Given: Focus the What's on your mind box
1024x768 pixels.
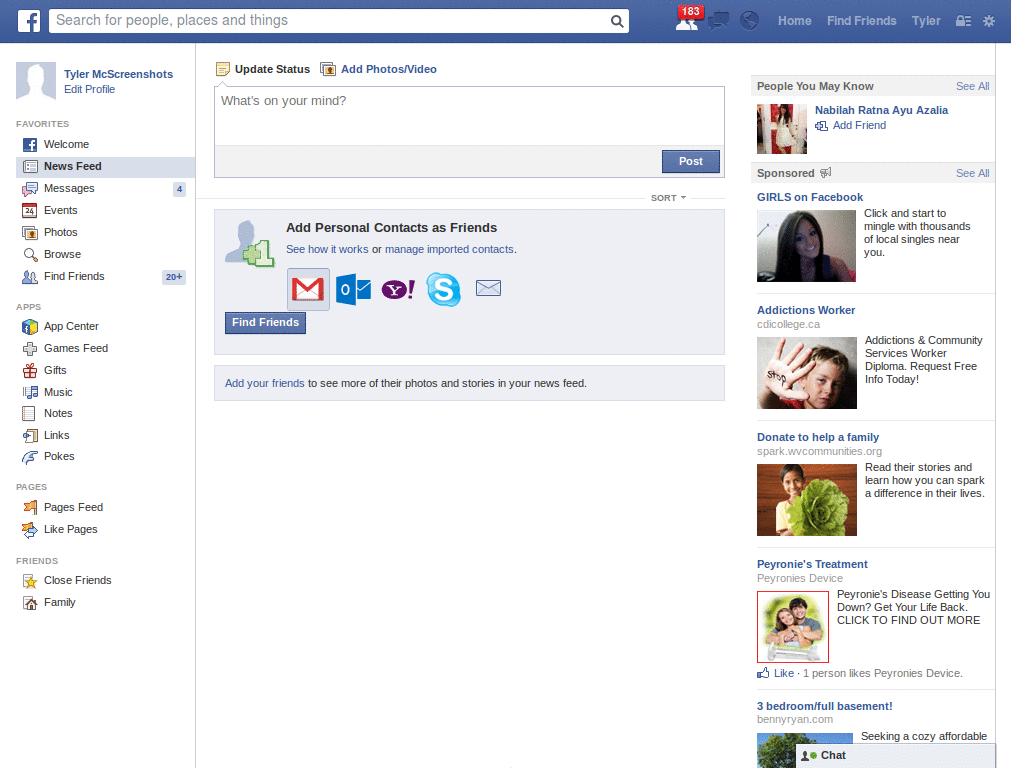Looking at the screenshot, I should pyautogui.click(x=469, y=116).
